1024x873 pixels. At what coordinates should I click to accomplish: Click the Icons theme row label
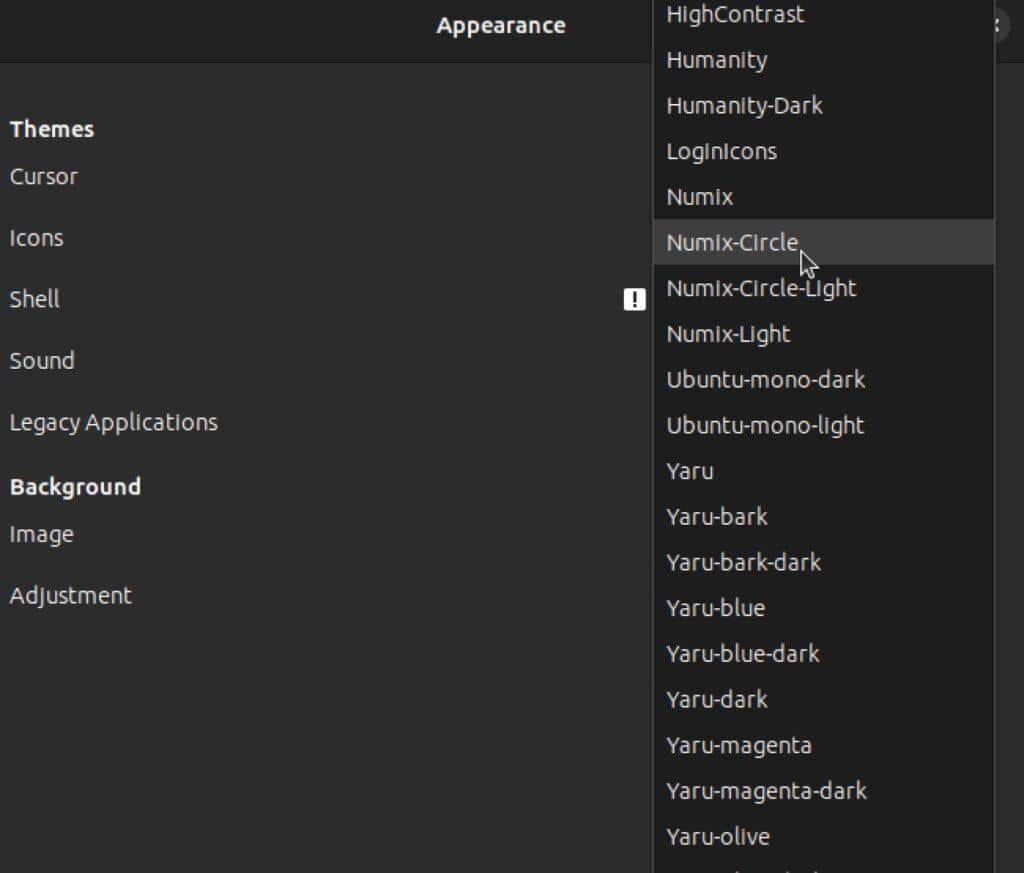[x=37, y=238]
